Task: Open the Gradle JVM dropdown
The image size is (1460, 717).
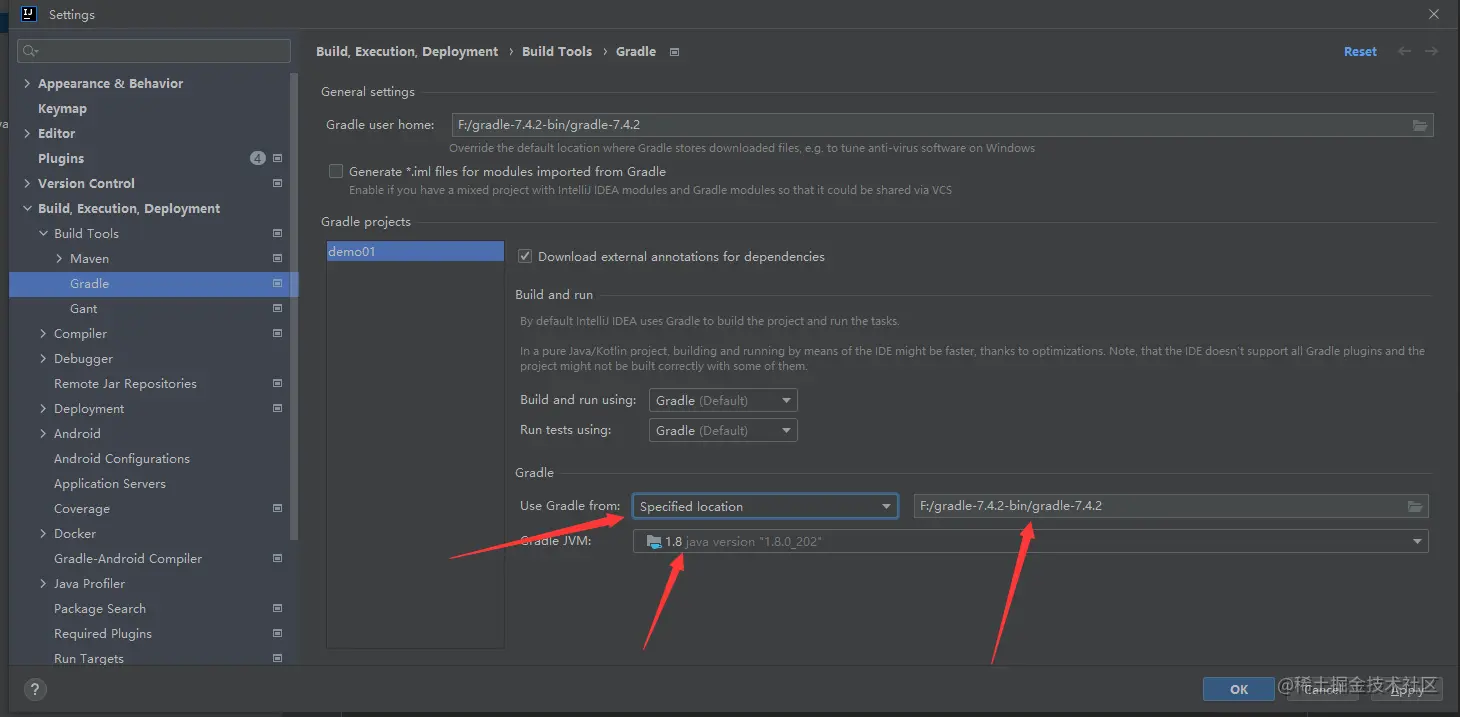Action: pyautogui.click(x=1030, y=541)
